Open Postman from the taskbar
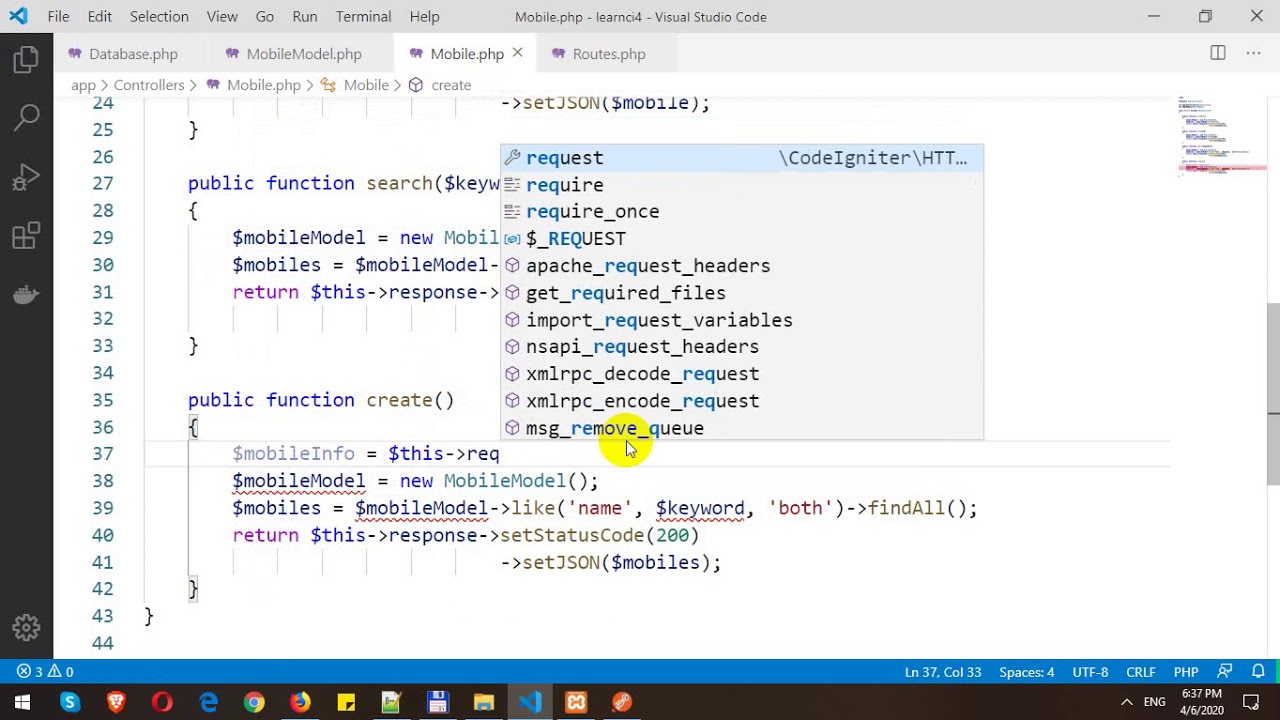Screen dimensions: 1280x720 point(622,702)
